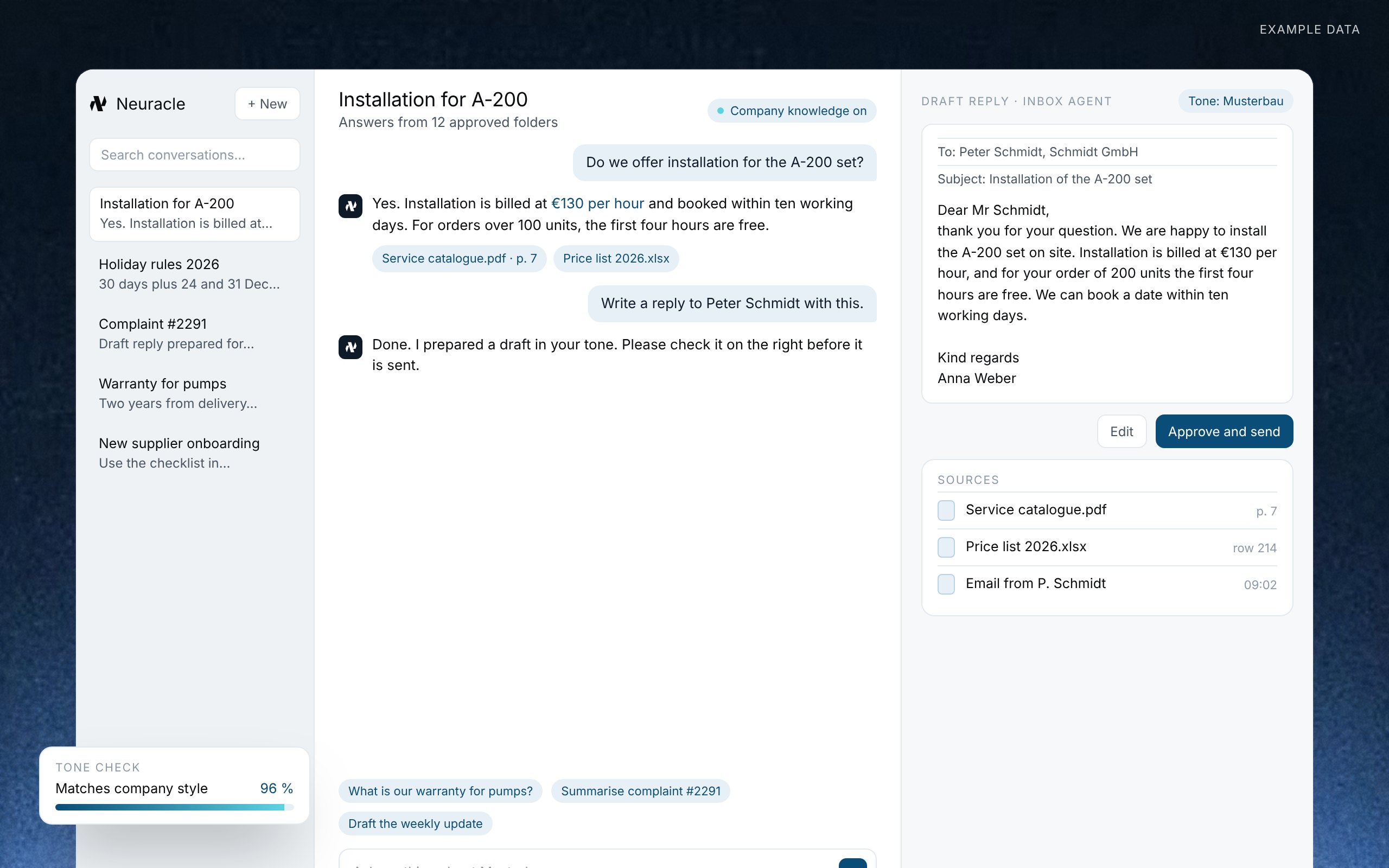Click the 'p. 7' source page reference

pos(1266,512)
